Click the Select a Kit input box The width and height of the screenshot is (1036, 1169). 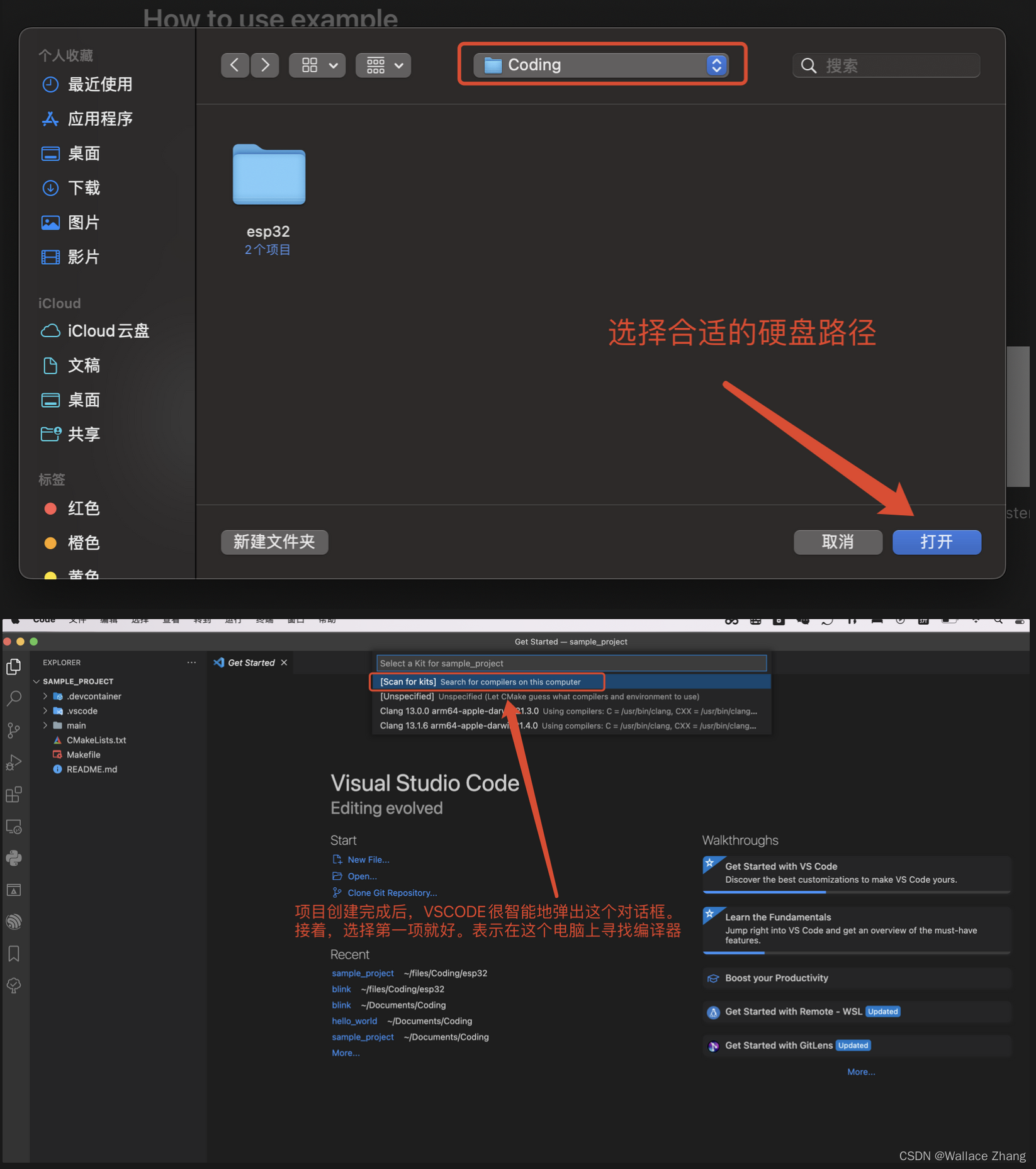tap(571, 663)
